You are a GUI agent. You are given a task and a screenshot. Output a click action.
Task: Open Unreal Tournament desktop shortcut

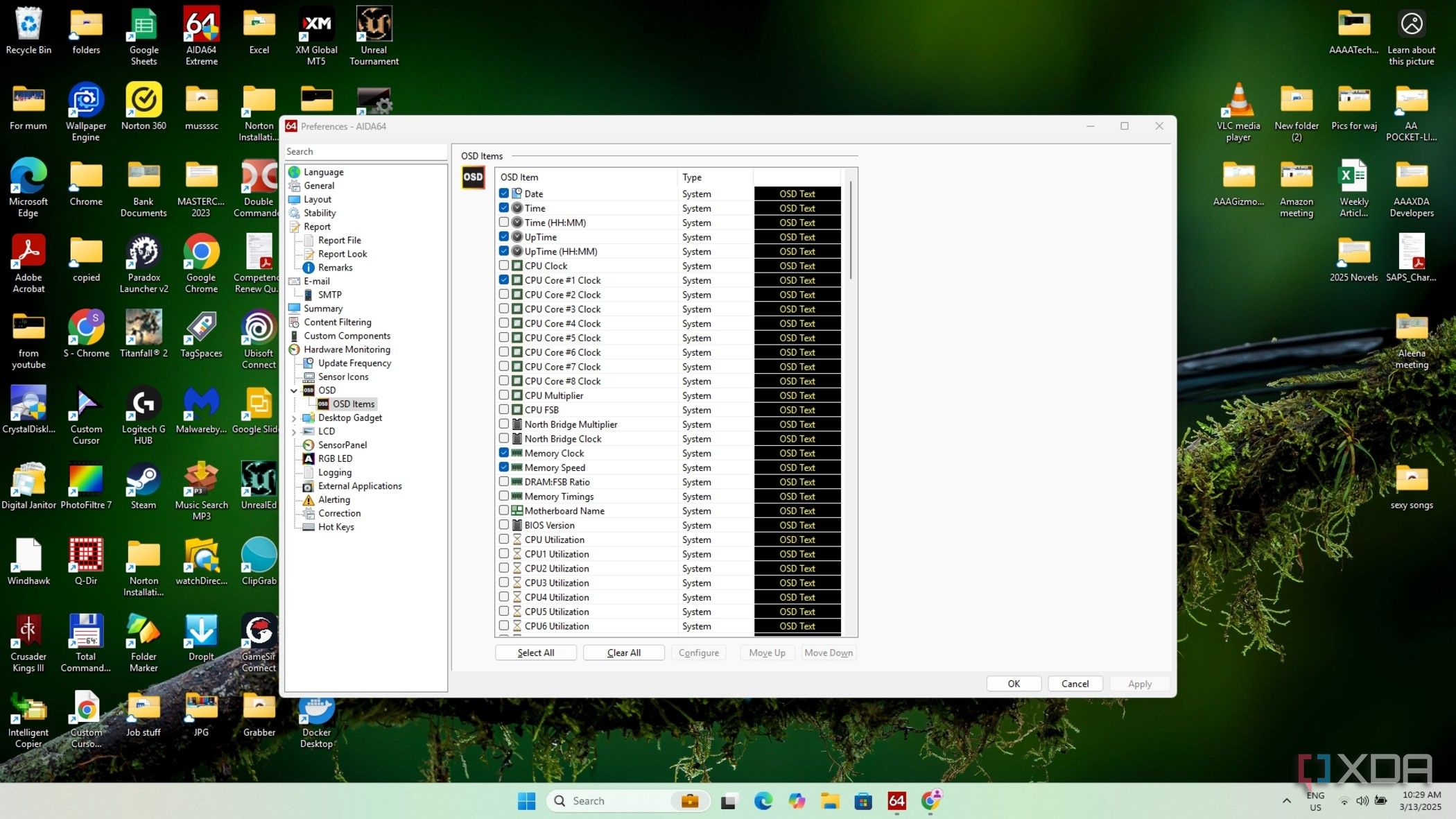[374, 36]
